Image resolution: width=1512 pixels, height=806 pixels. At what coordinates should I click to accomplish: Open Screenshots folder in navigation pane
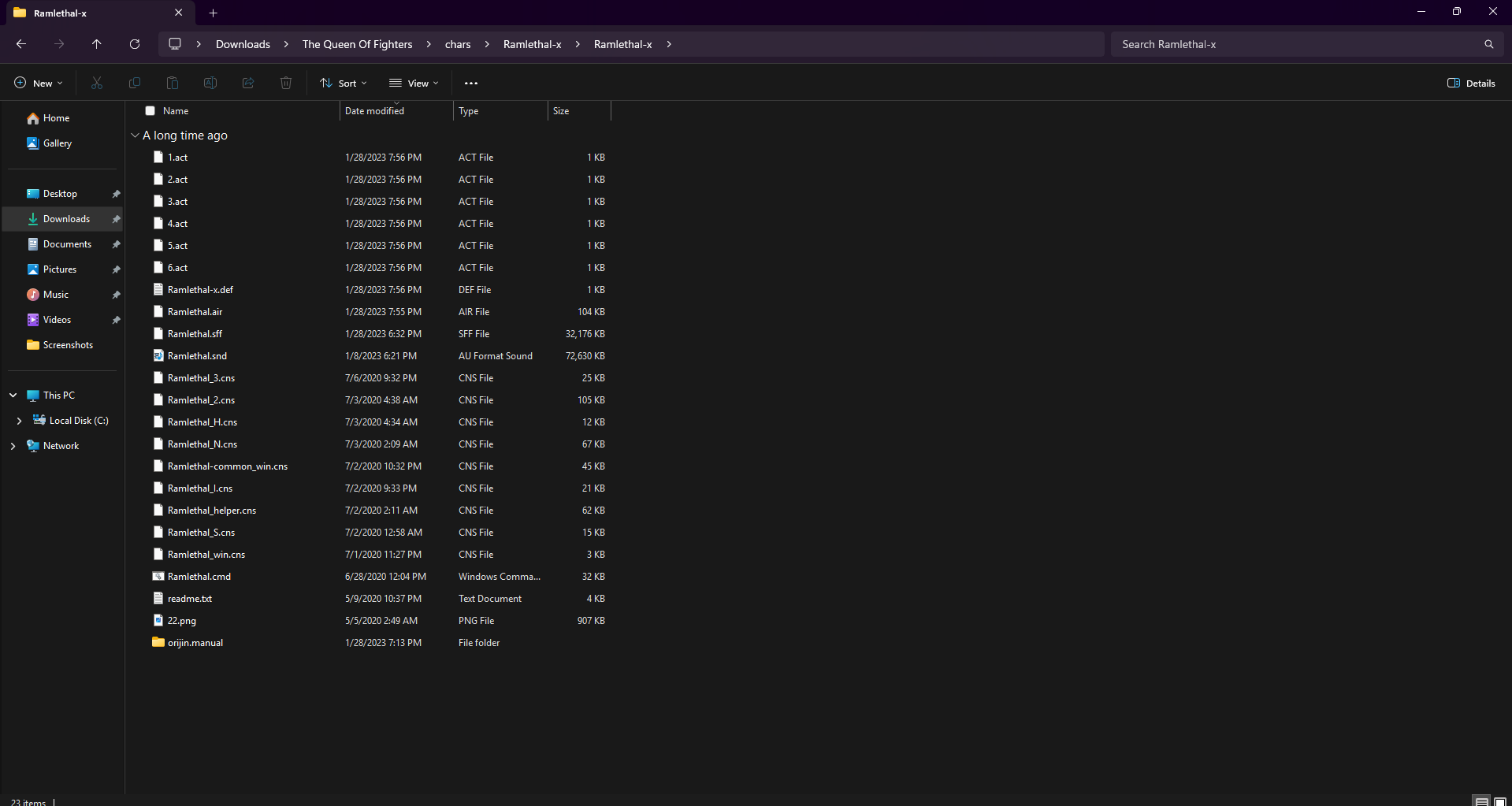[68, 345]
